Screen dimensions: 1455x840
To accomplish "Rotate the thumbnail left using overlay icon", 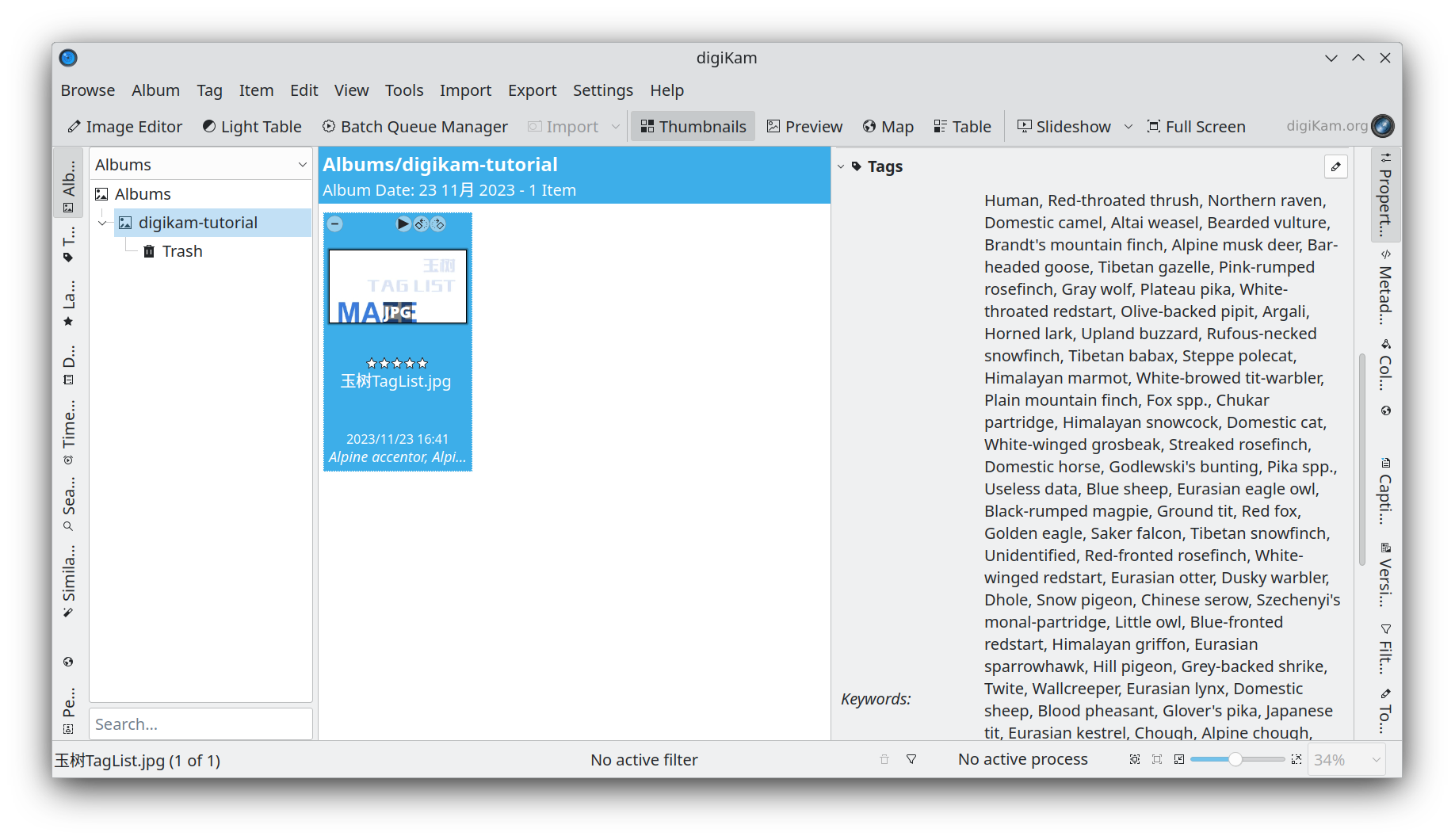I will [421, 224].
